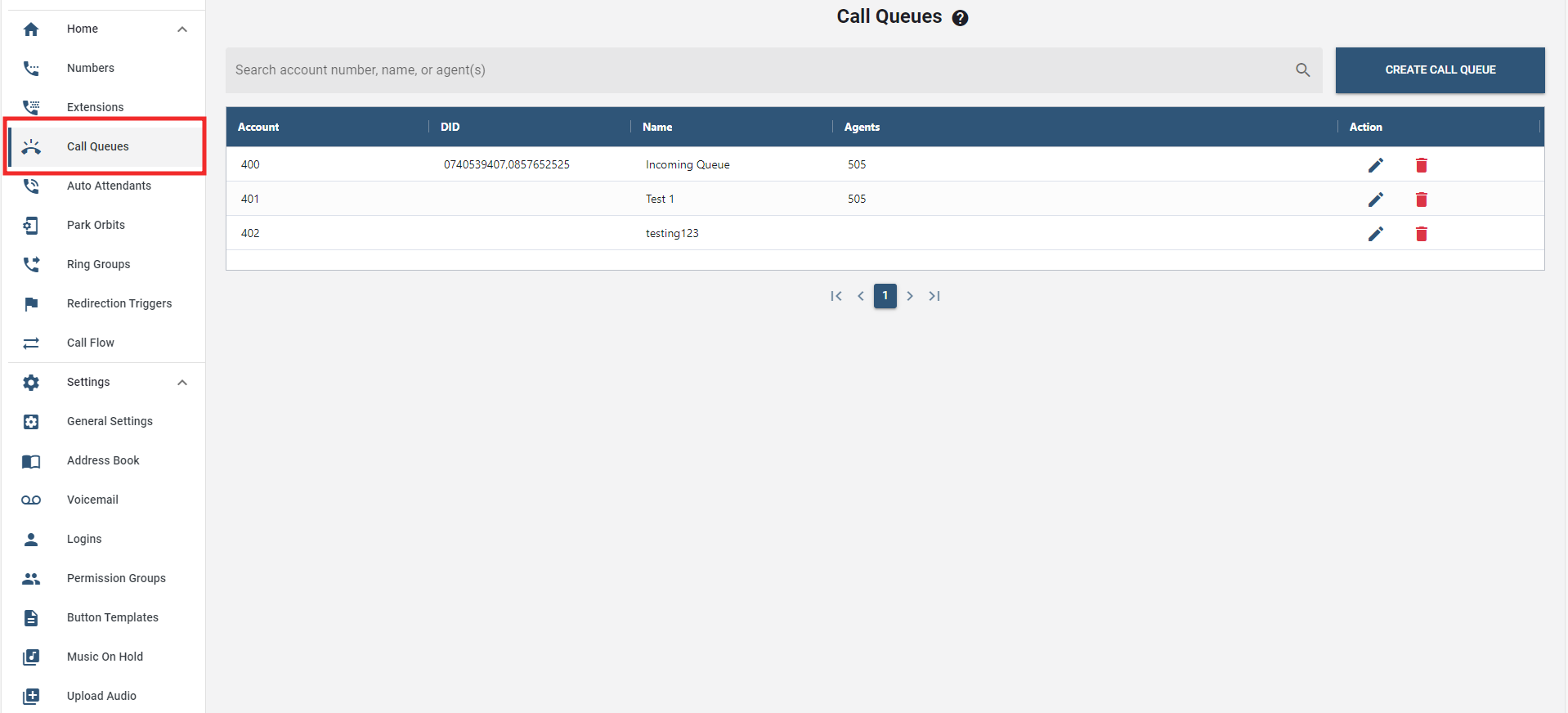The image size is (1568, 713).
Task: Go to the previous page arrow
Action: (x=861, y=296)
